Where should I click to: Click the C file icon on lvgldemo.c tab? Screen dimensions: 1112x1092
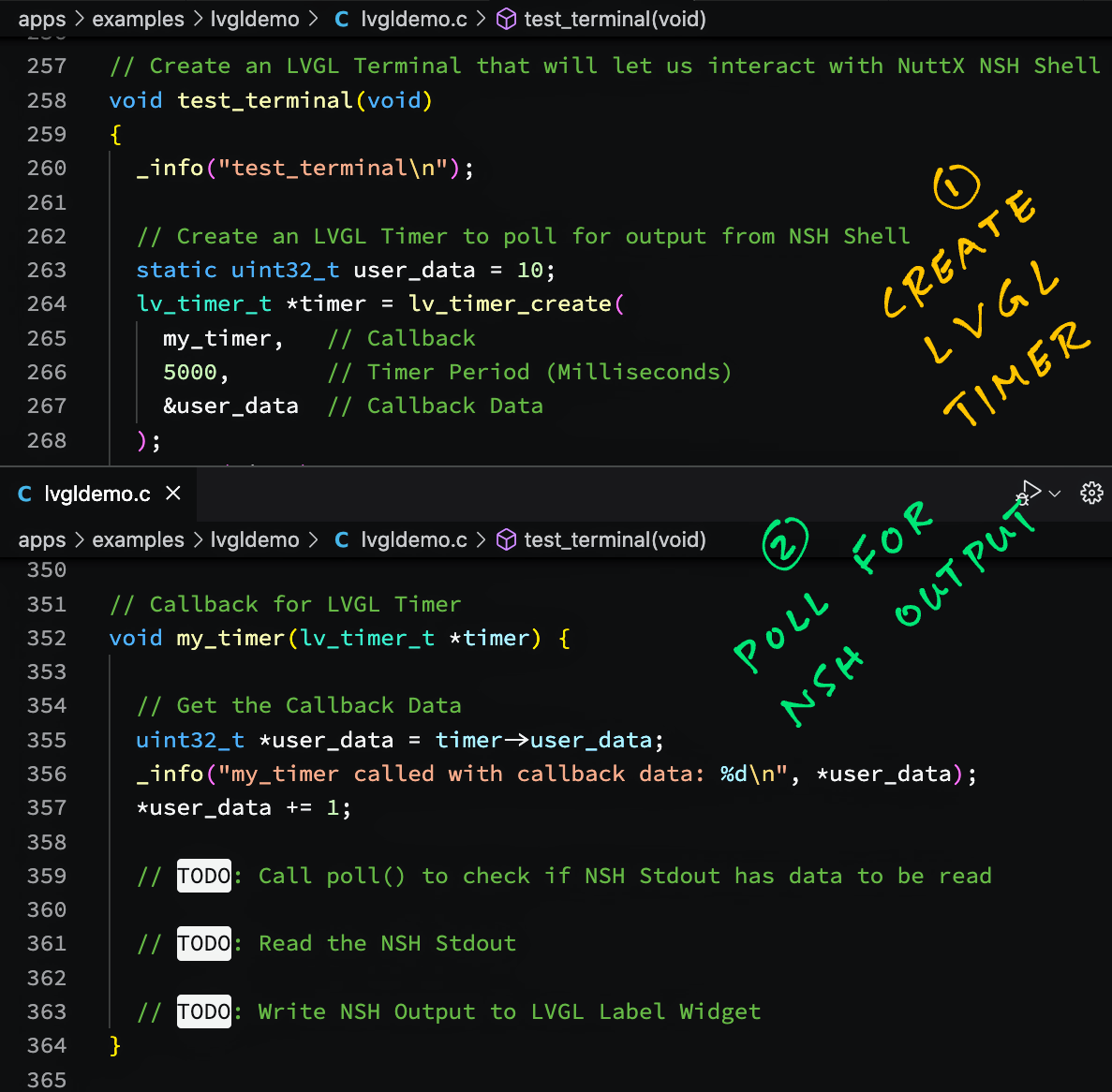point(25,494)
